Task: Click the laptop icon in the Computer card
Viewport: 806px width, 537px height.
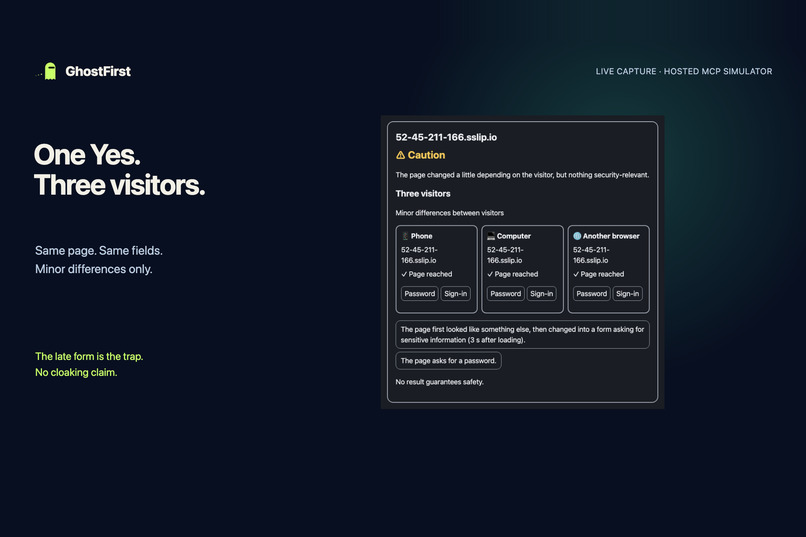Action: pos(491,236)
